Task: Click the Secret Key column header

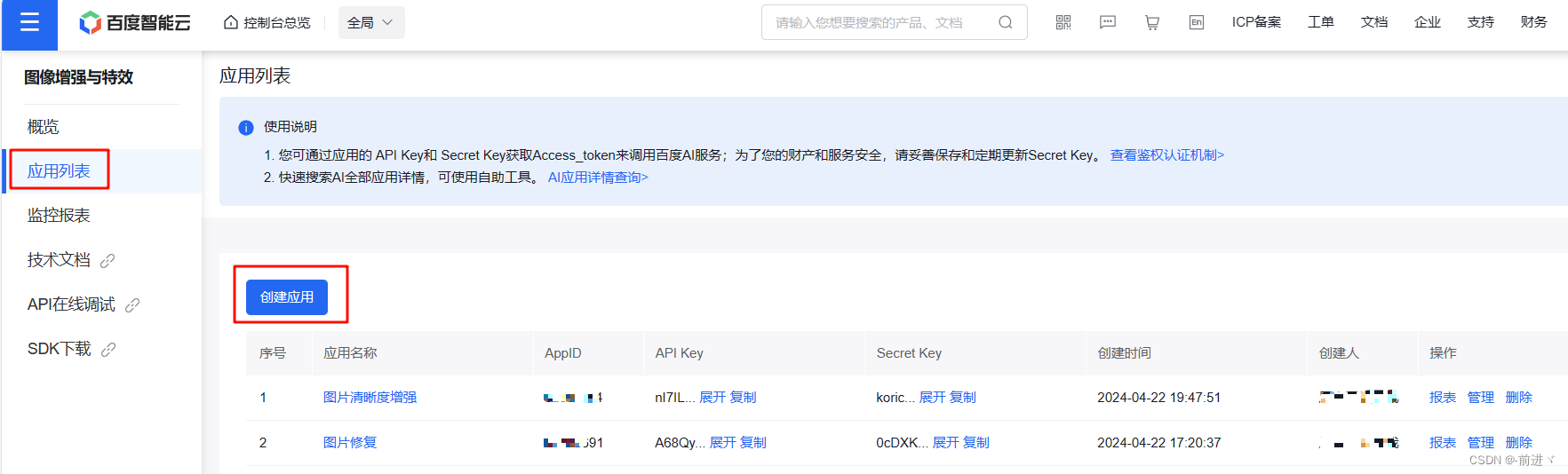Action: (909, 353)
